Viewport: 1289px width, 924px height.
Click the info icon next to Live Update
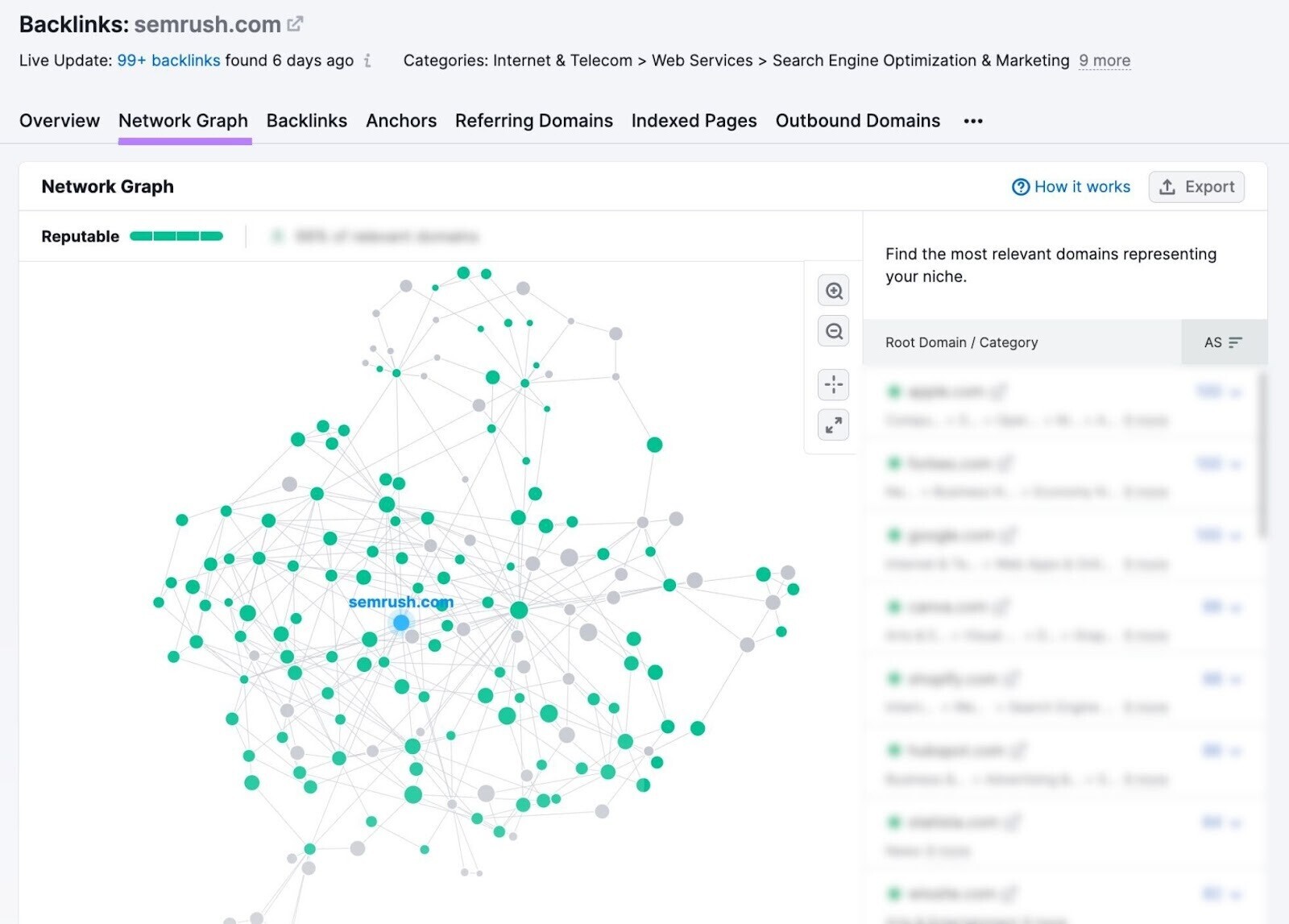(368, 61)
